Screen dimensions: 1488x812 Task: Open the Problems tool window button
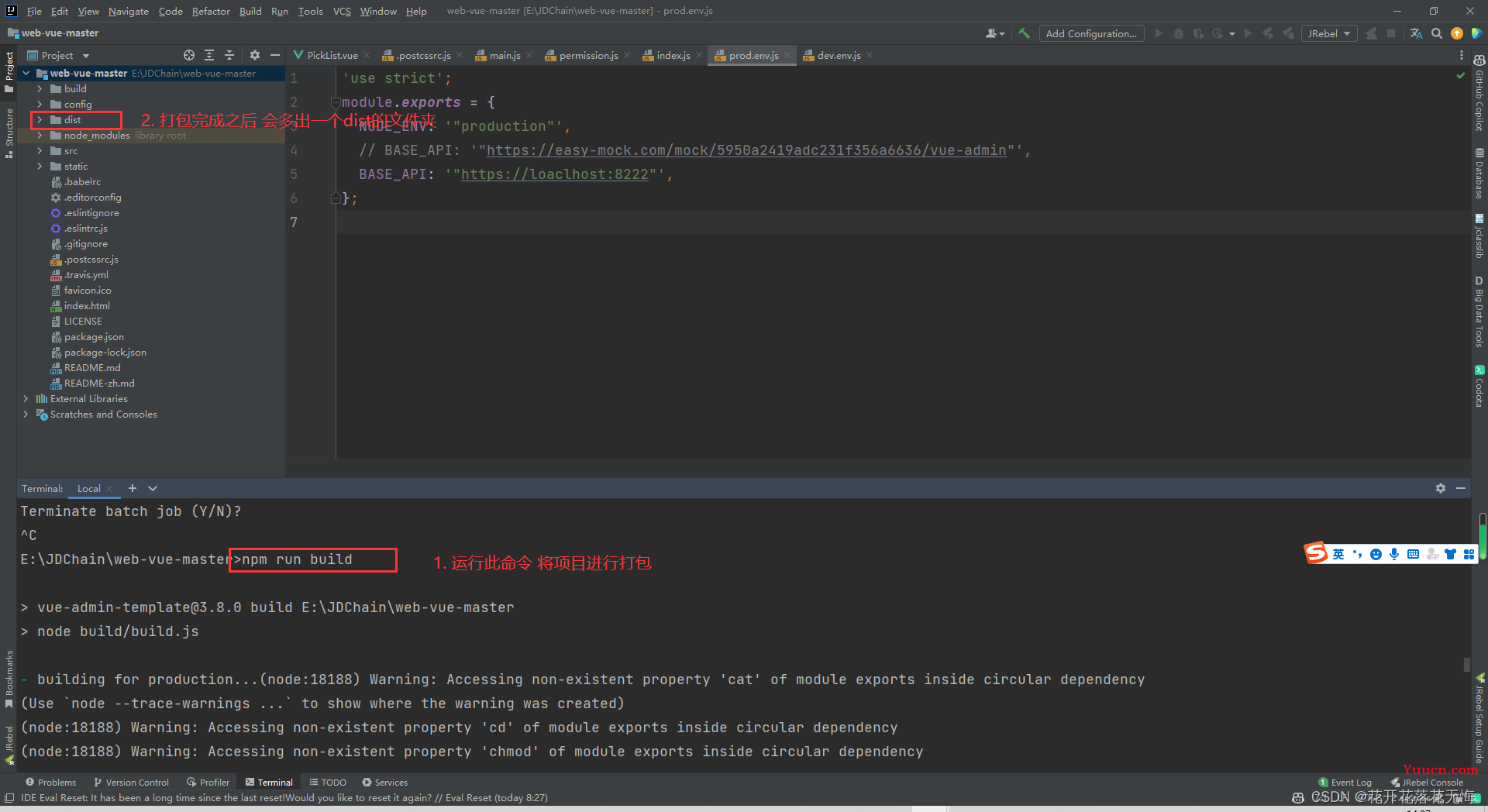(51, 783)
